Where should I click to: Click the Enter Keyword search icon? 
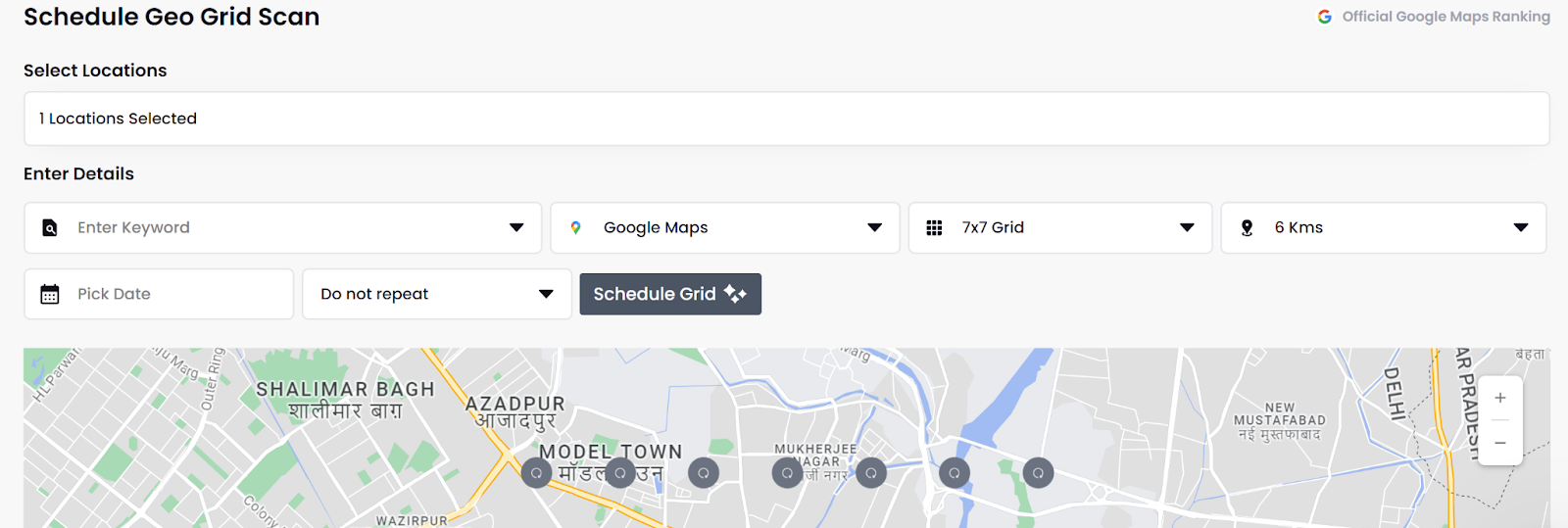tap(50, 228)
